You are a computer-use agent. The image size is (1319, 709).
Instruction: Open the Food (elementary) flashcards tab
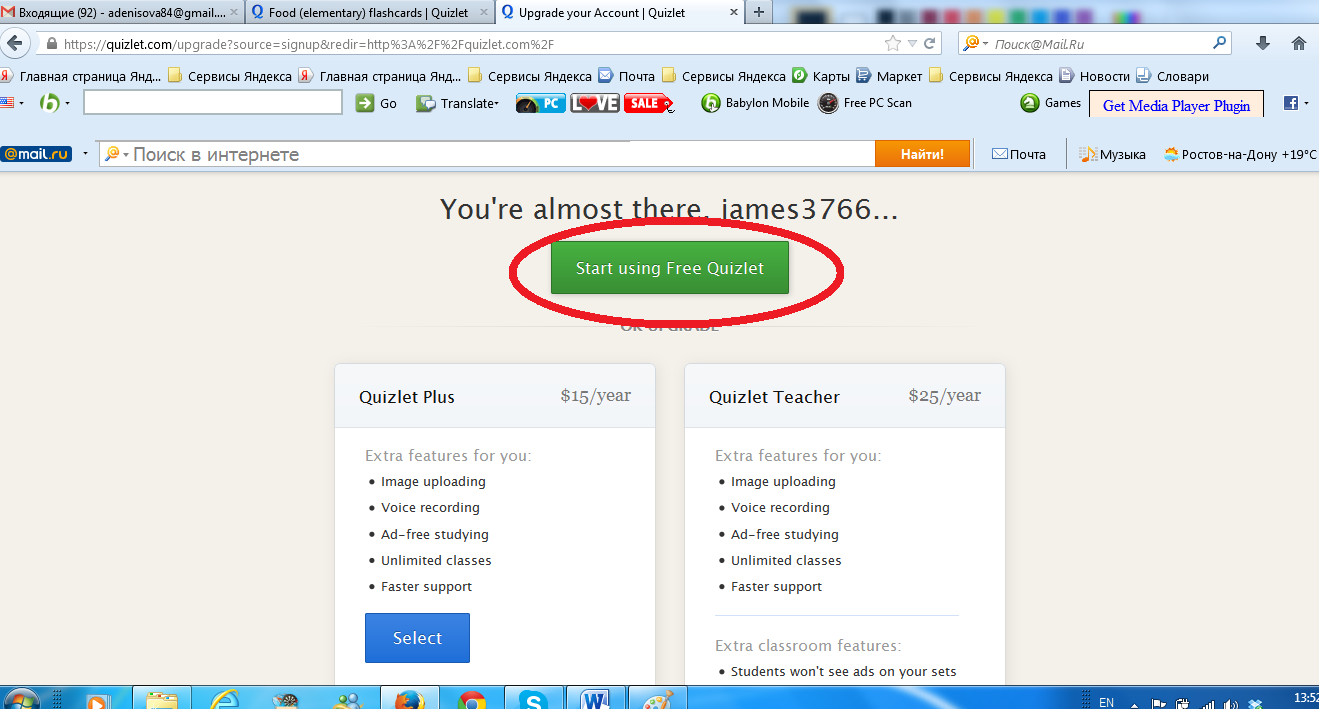(x=368, y=13)
